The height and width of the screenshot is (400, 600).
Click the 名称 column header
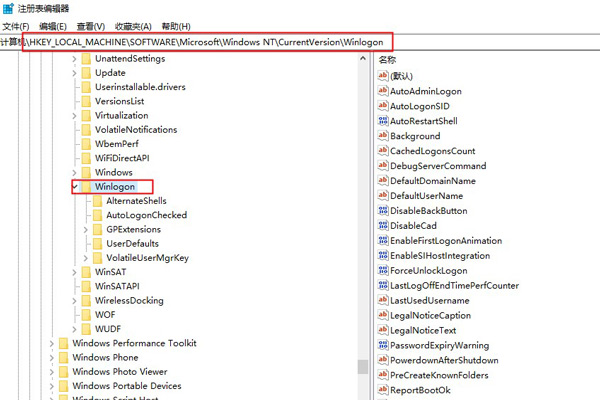(x=387, y=60)
